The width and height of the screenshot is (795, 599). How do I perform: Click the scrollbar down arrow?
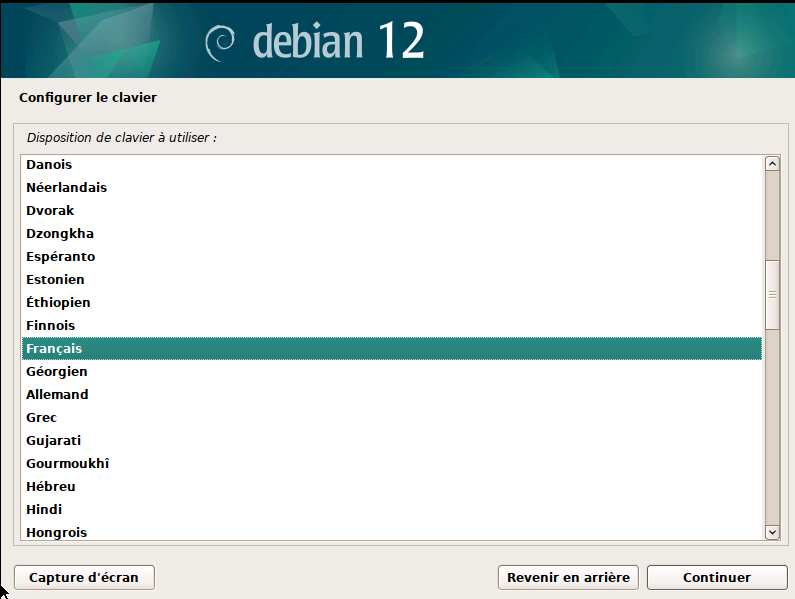tap(772, 532)
